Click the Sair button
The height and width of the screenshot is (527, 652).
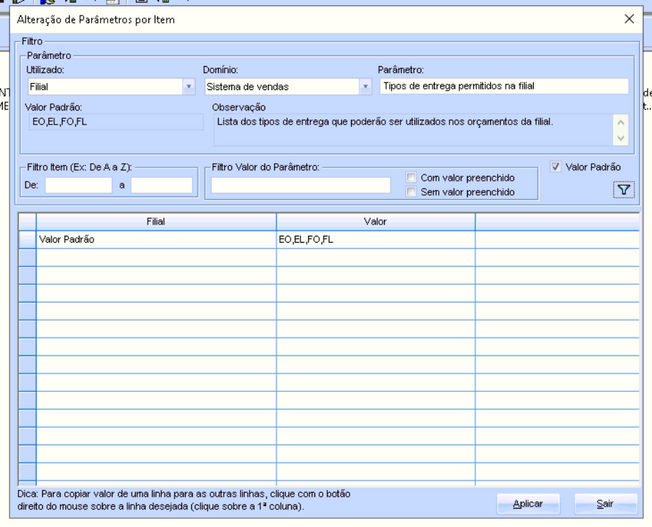[x=605, y=504]
